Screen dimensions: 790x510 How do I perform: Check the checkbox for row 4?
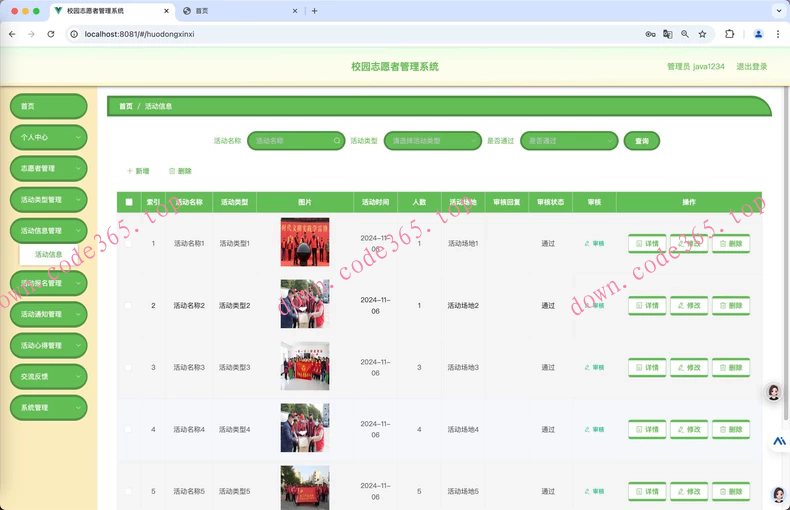[x=128, y=429]
